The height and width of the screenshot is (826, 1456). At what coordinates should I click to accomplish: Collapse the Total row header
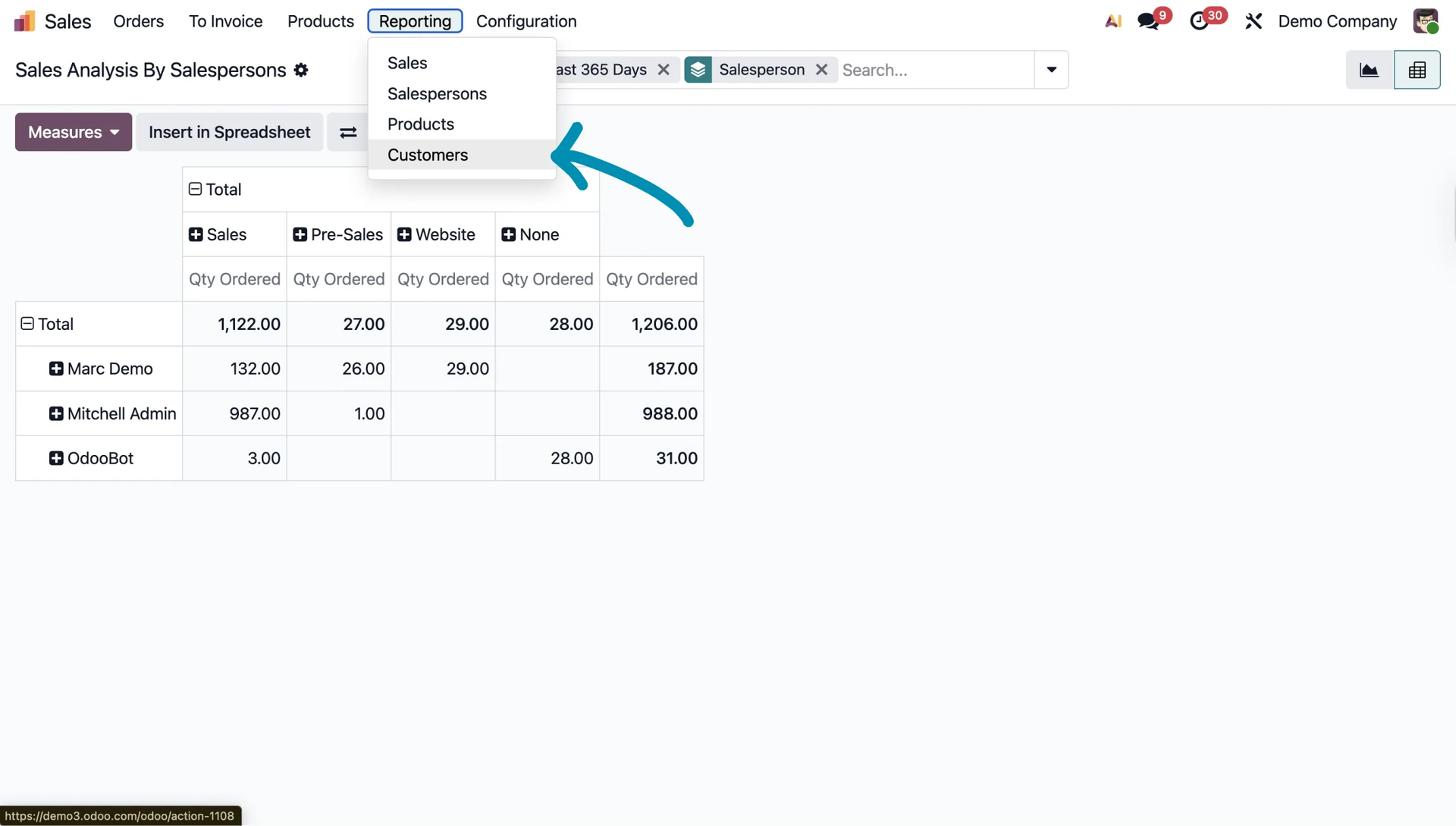[x=27, y=324]
